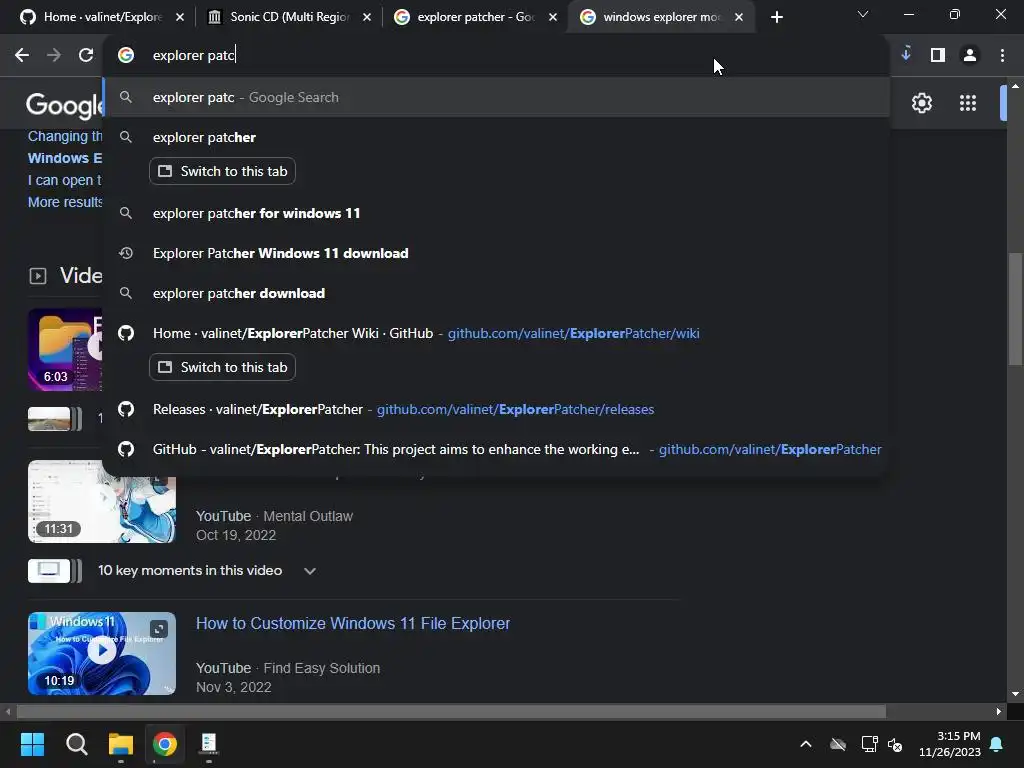Choose 'explorer patcher for windows 11' suggestion
Viewport: 1024px width, 768px height.
[496, 214]
